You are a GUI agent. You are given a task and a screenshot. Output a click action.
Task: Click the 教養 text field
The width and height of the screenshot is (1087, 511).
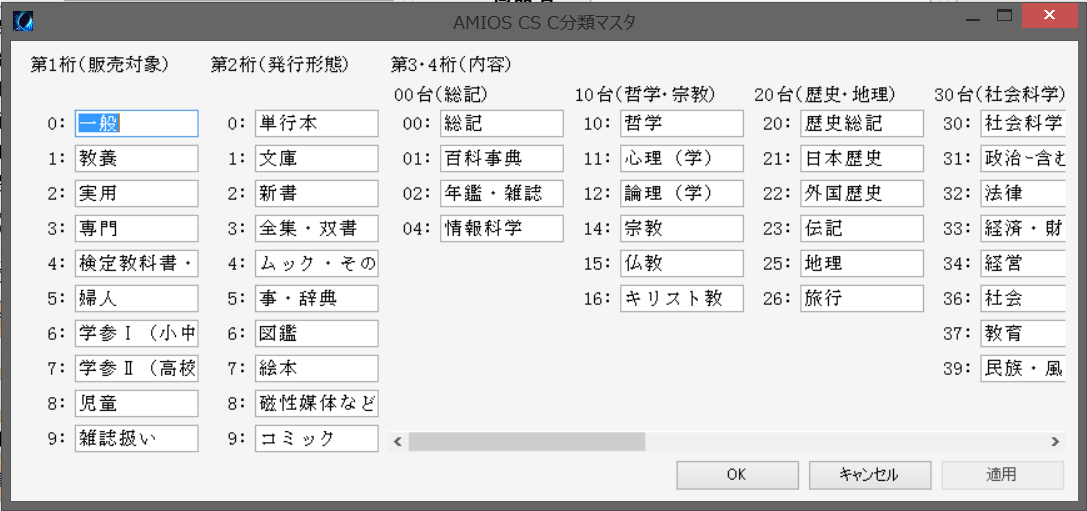[137, 159]
